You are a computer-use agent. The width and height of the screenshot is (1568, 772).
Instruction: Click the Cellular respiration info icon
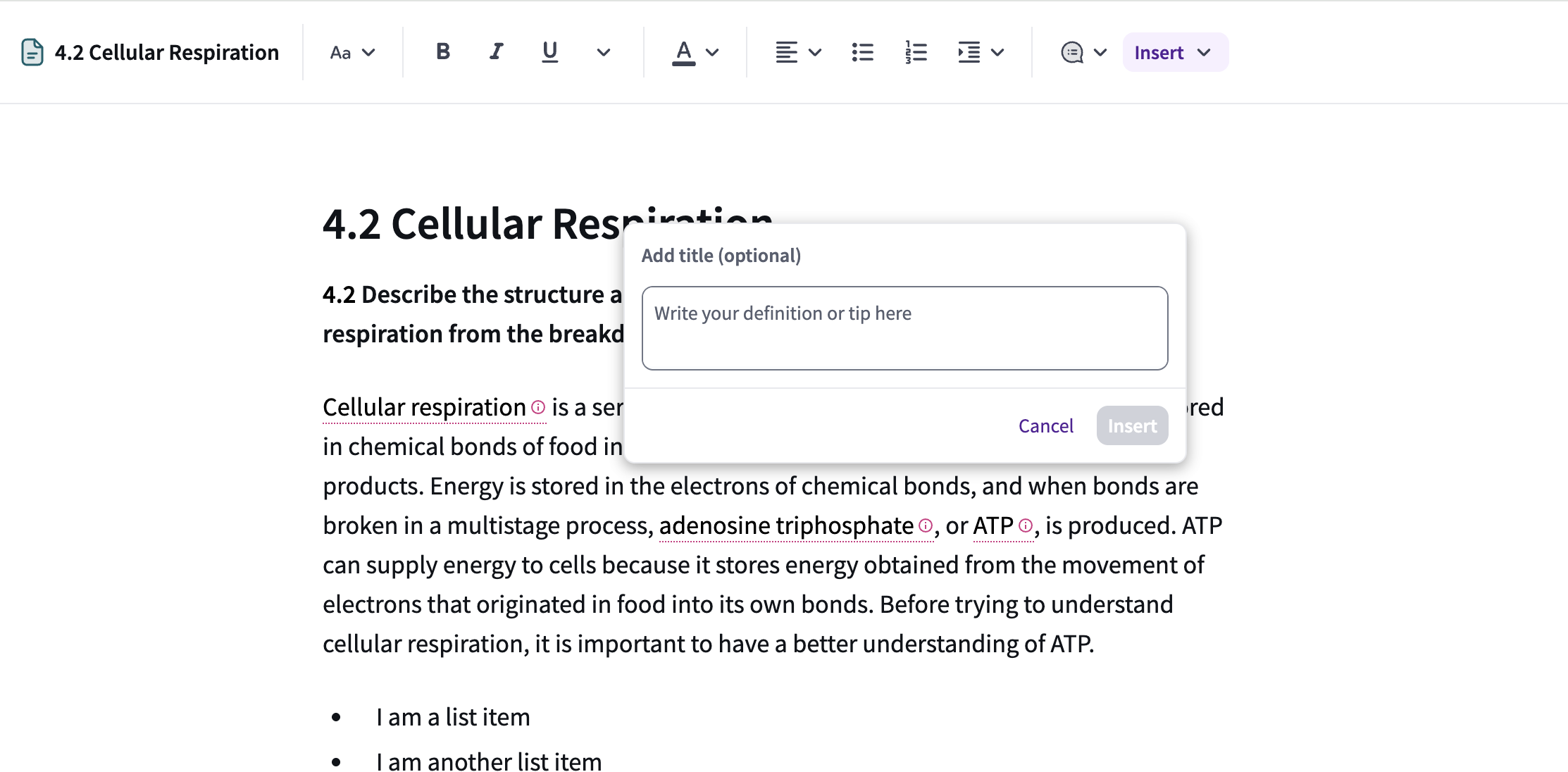click(x=538, y=407)
